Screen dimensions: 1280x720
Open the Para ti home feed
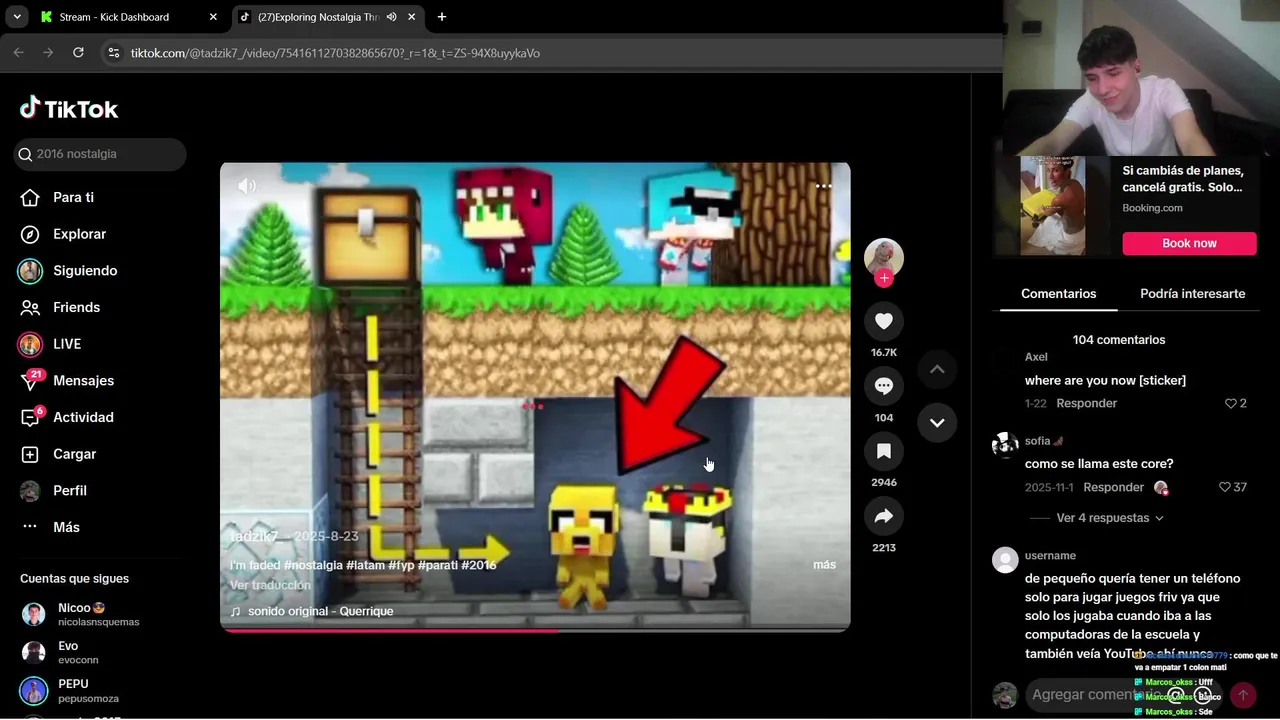click(x=58, y=197)
